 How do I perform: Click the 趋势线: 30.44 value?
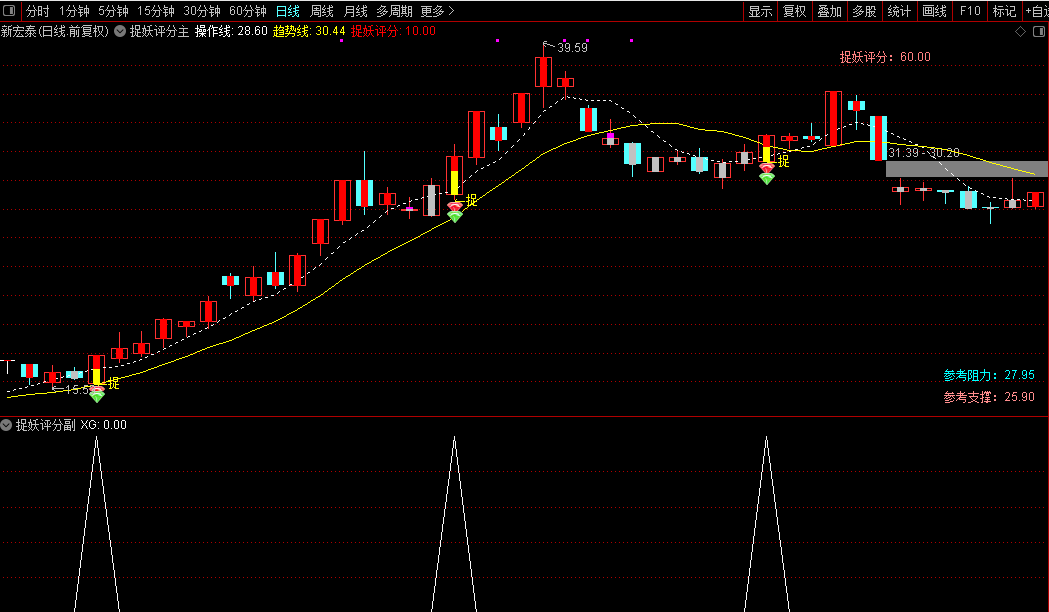click(309, 31)
